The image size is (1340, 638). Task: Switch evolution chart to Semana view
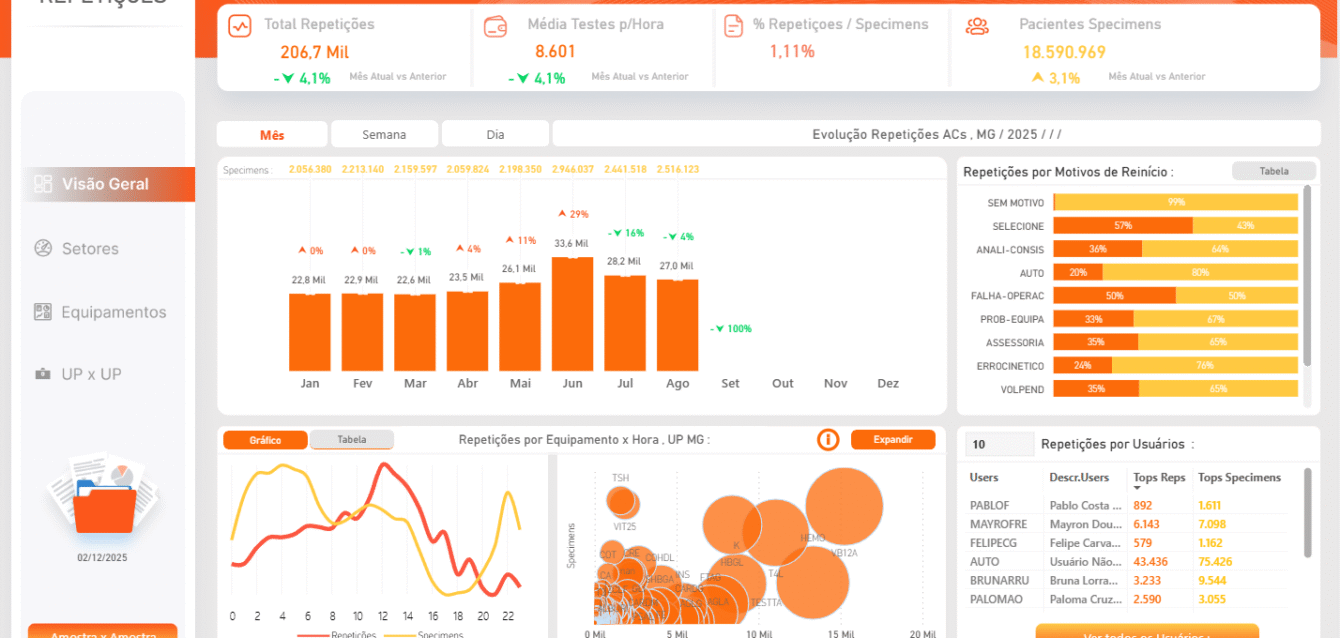point(384,134)
